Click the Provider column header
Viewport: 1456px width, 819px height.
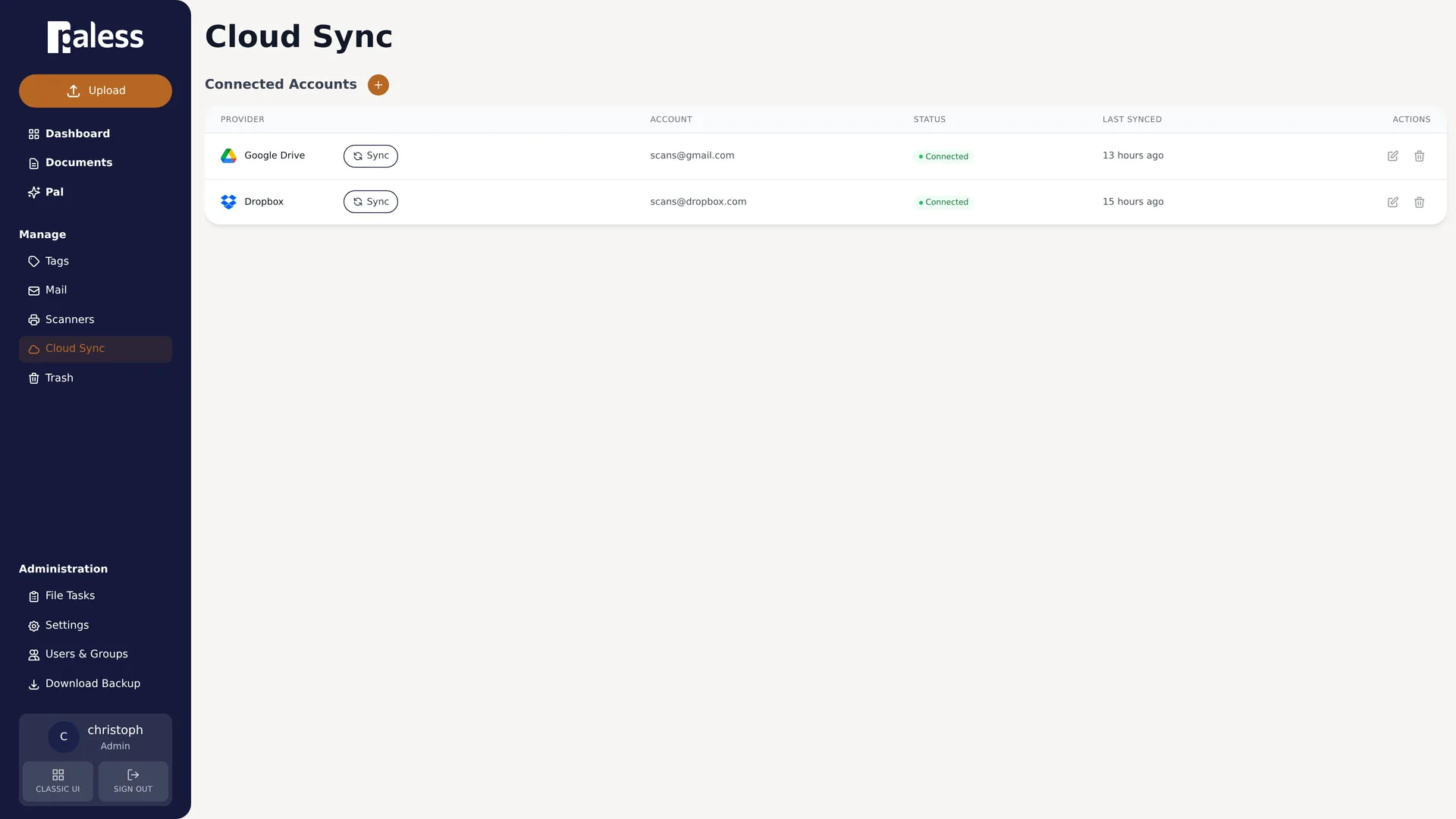243,120
